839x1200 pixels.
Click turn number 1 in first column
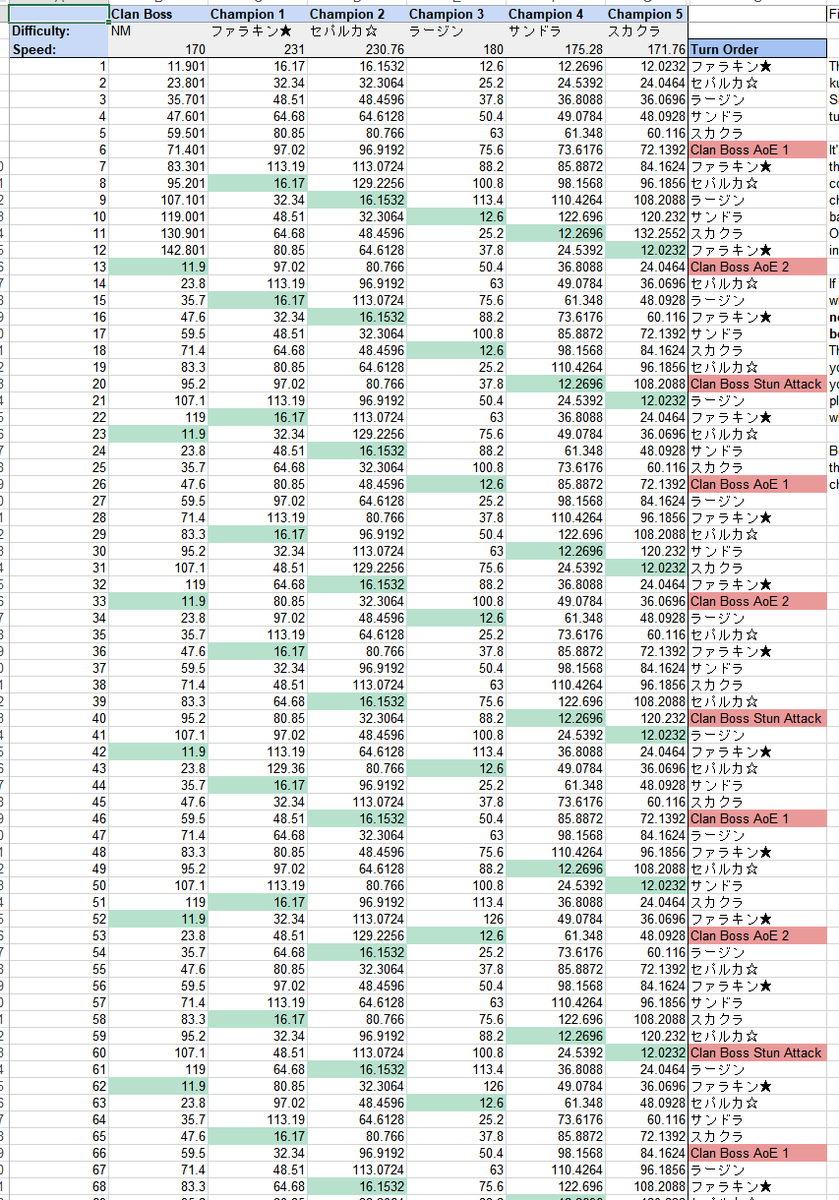[x=58, y=66]
